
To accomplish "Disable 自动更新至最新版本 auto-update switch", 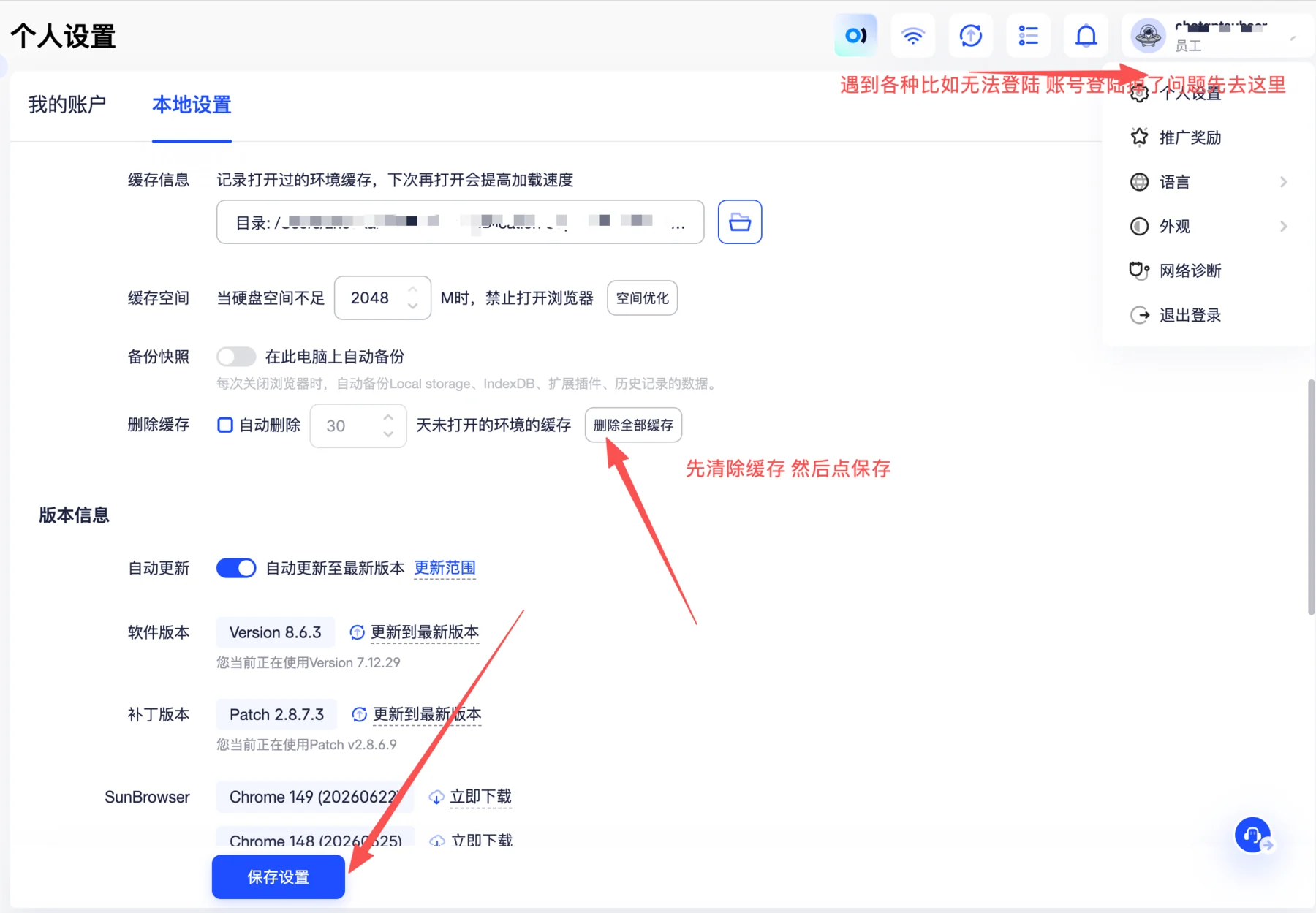I will pos(236,568).
